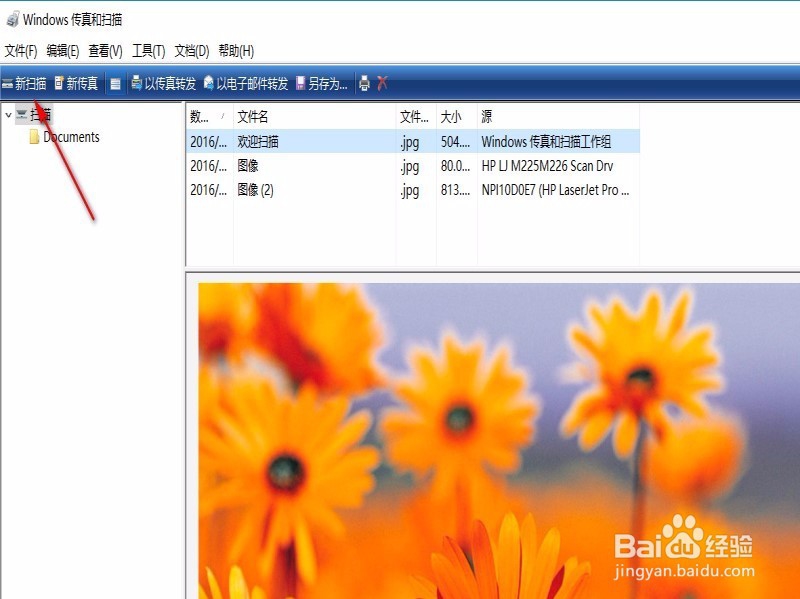Open the 帮助(H) menu
This screenshot has height=599, width=800.
coord(236,51)
